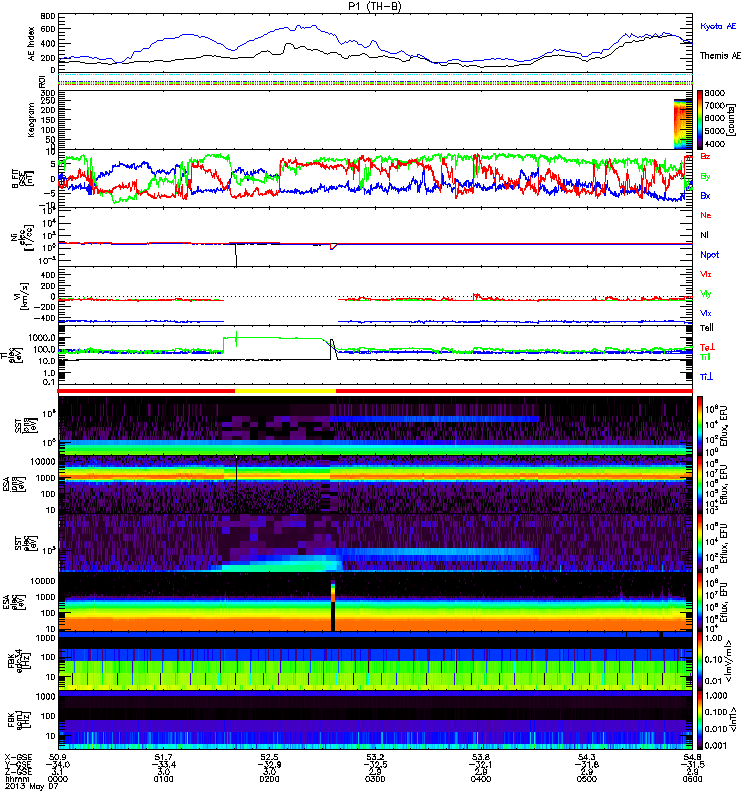This screenshot has height=800, width=750.
Task: Click the yellow segment of the status bar
Action: (x=285, y=391)
